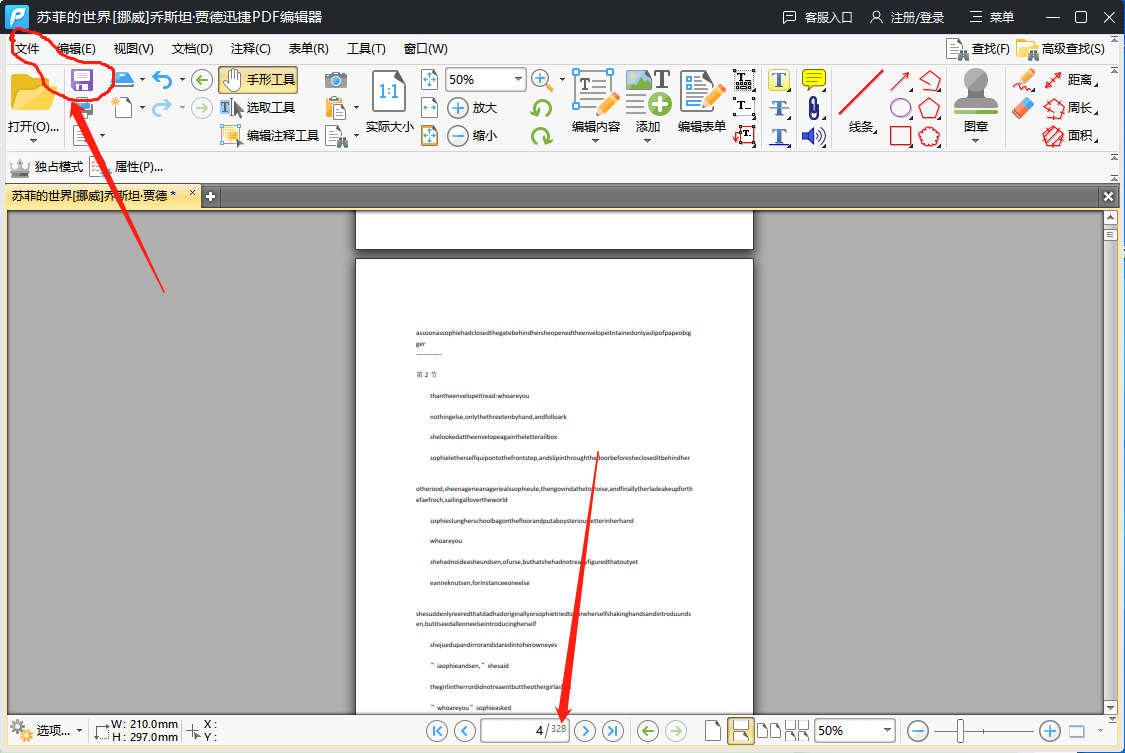Expand the Edit Content dropdown arrow
The image size is (1125, 753).
(596, 141)
